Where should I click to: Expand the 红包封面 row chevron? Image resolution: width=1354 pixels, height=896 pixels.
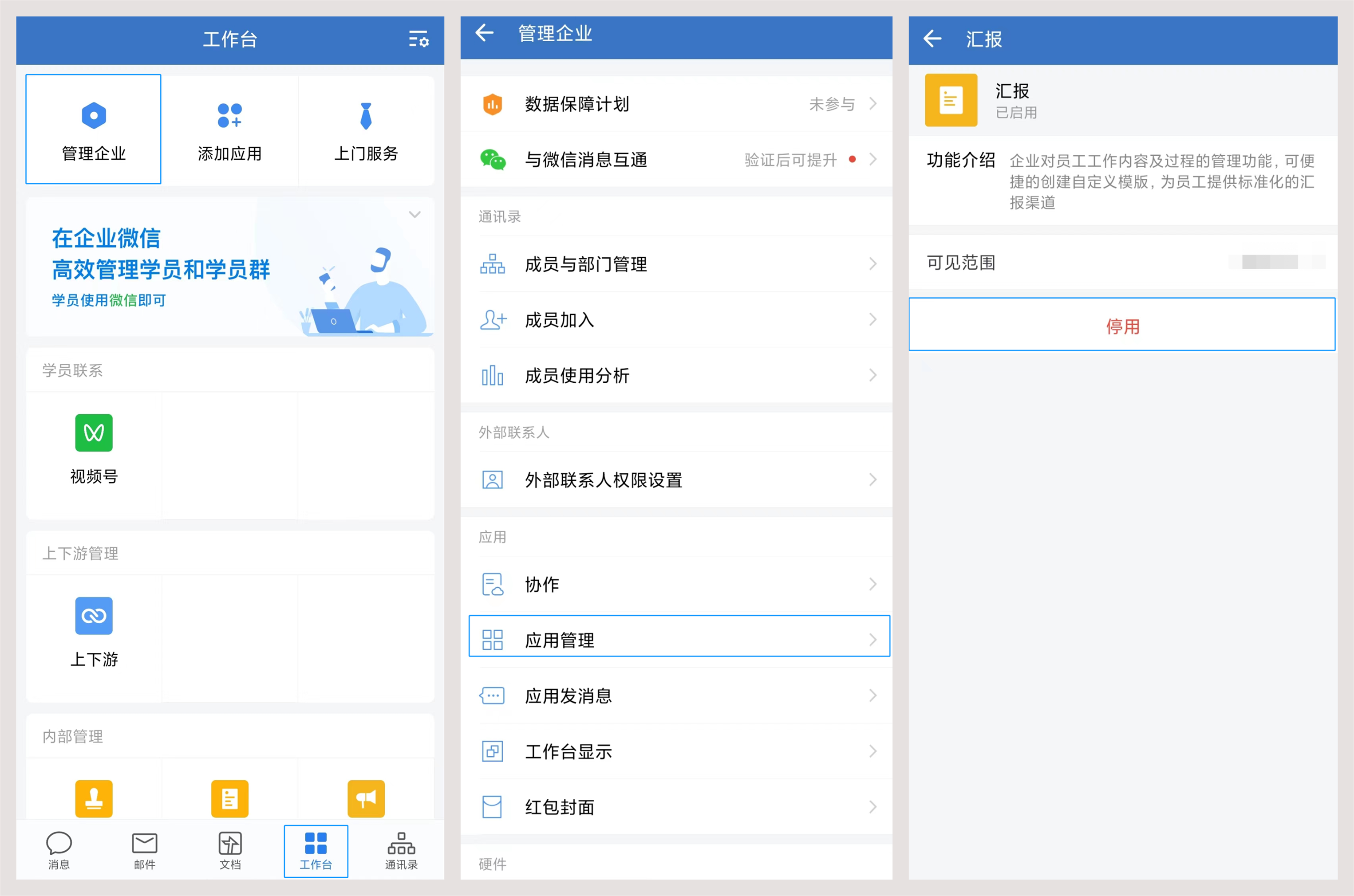pos(873,807)
